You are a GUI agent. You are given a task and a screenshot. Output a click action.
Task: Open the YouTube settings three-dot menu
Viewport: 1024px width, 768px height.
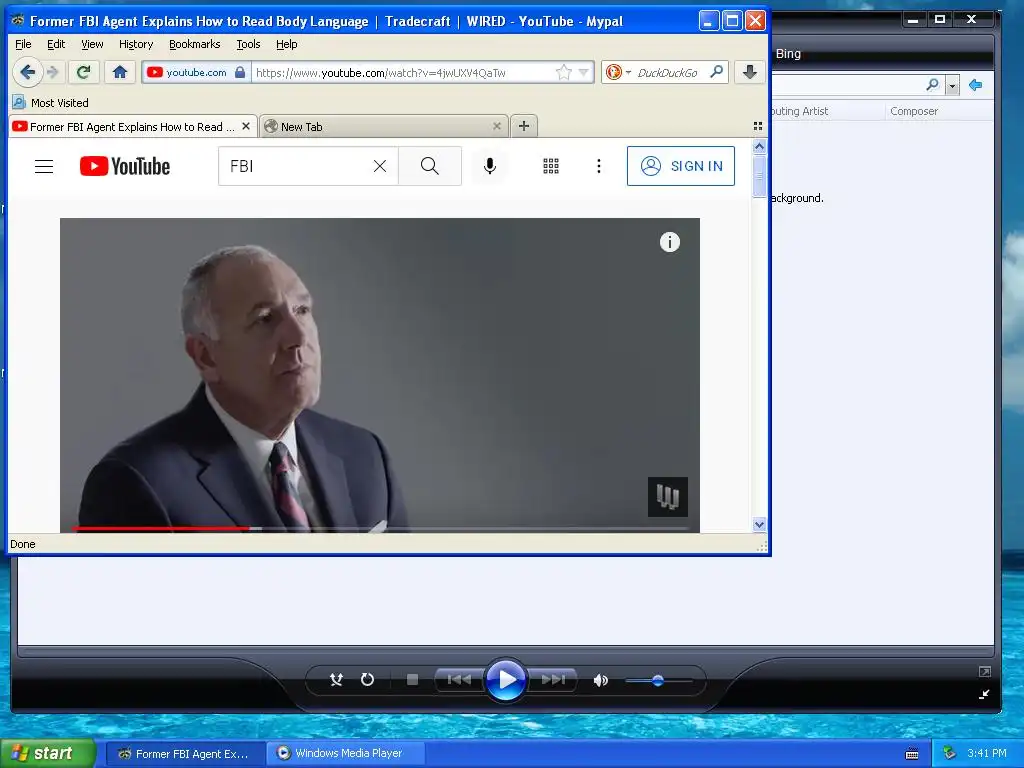click(599, 167)
